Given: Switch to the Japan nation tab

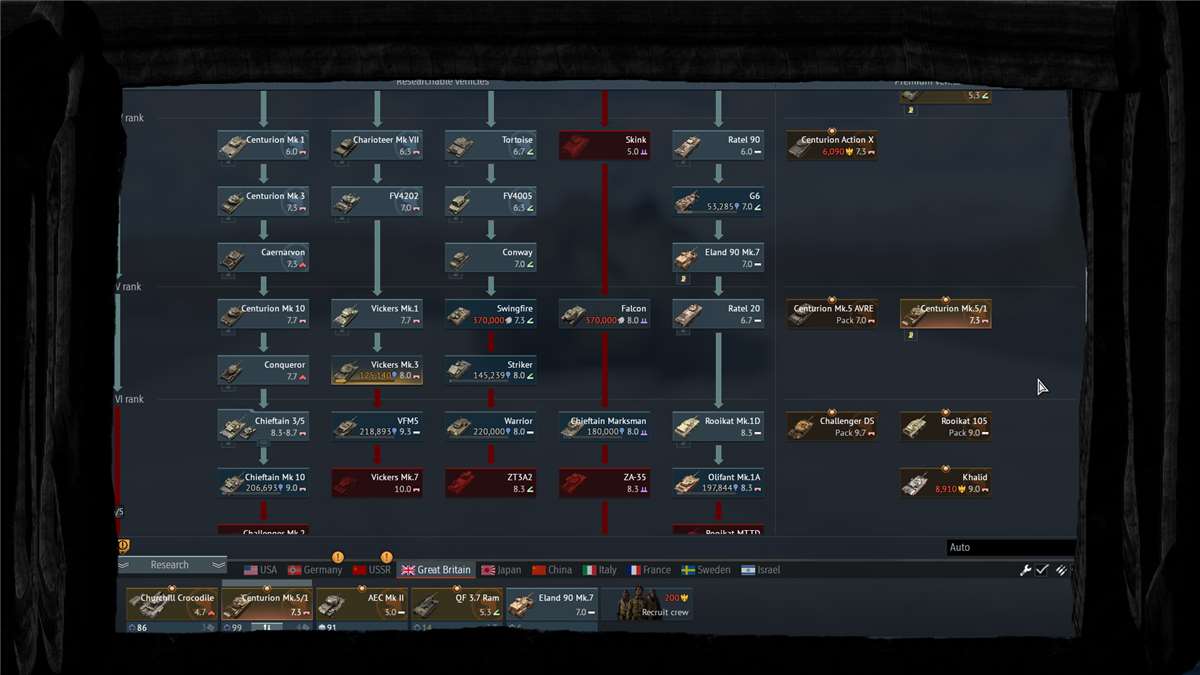Looking at the screenshot, I should [502, 570].
